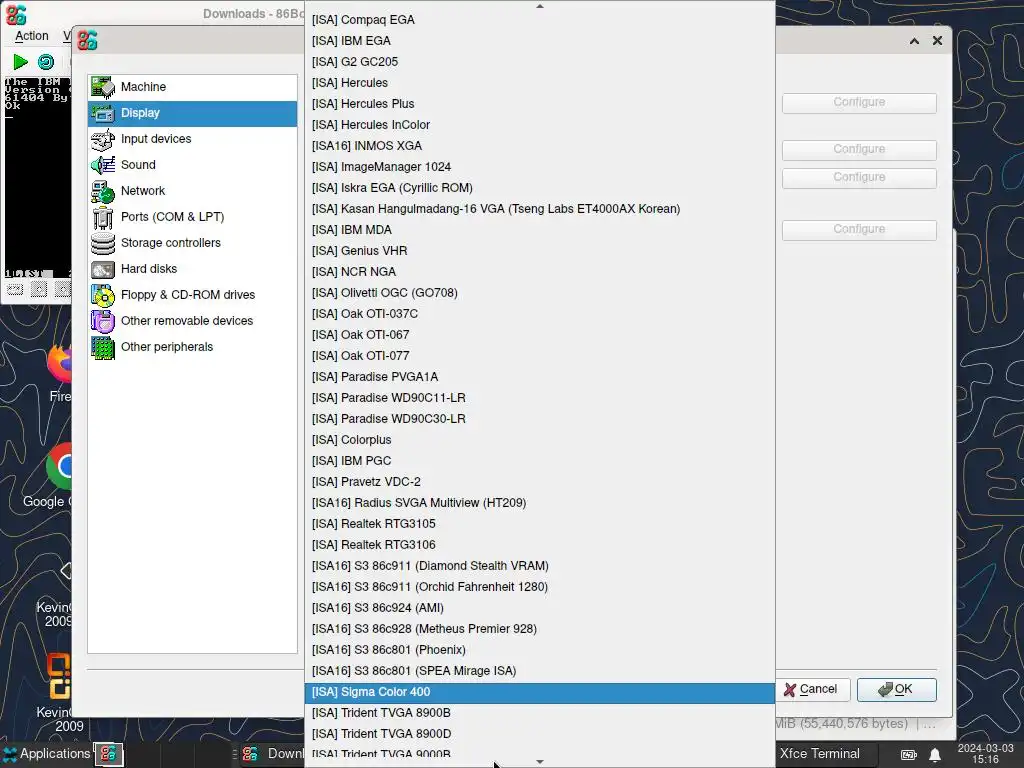Select [ISA16] Radius SVGA Multiview (HT209)
This screenshot has width=1024, height=768.
(x=539, y=503)
